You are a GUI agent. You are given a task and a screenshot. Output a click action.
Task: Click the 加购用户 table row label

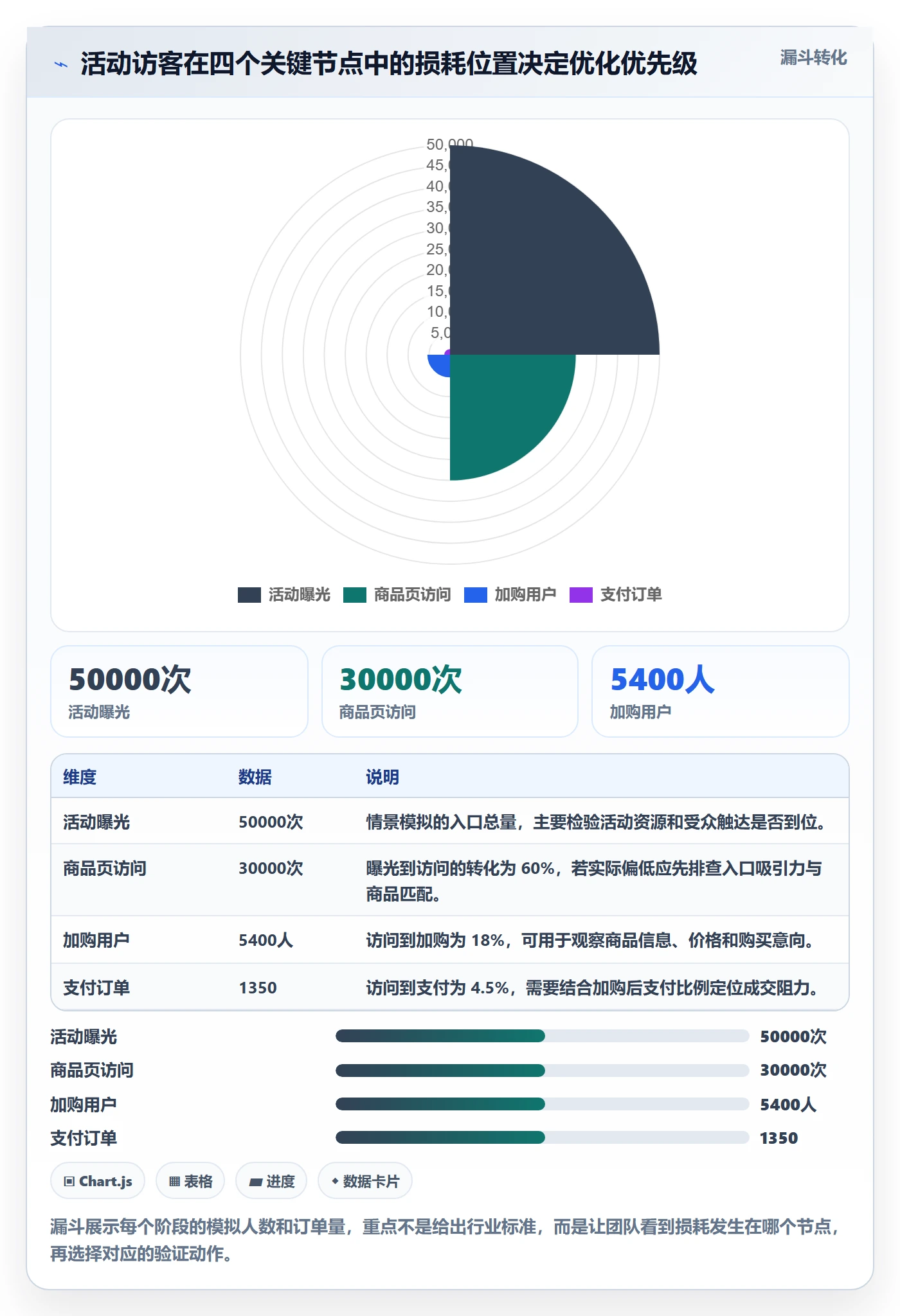click(x=96, y=940)
